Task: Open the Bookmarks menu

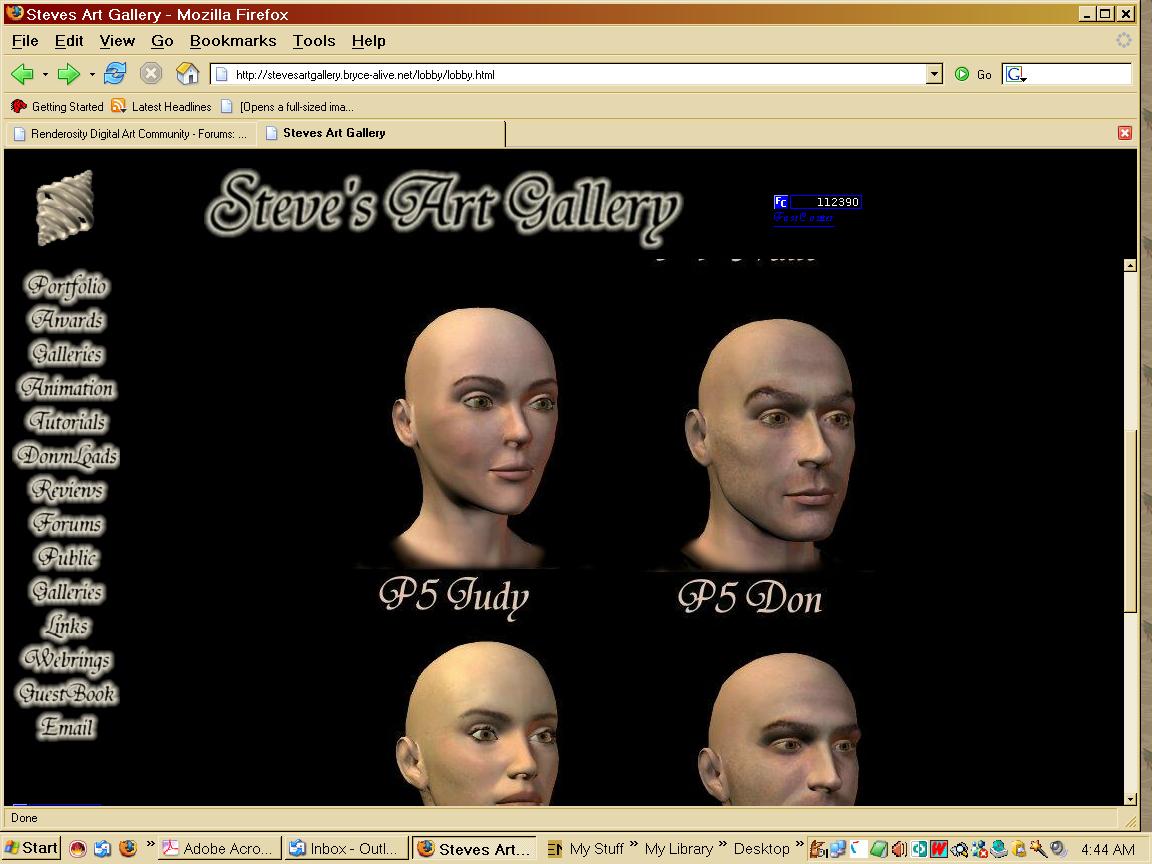Action: click(232, 41)
